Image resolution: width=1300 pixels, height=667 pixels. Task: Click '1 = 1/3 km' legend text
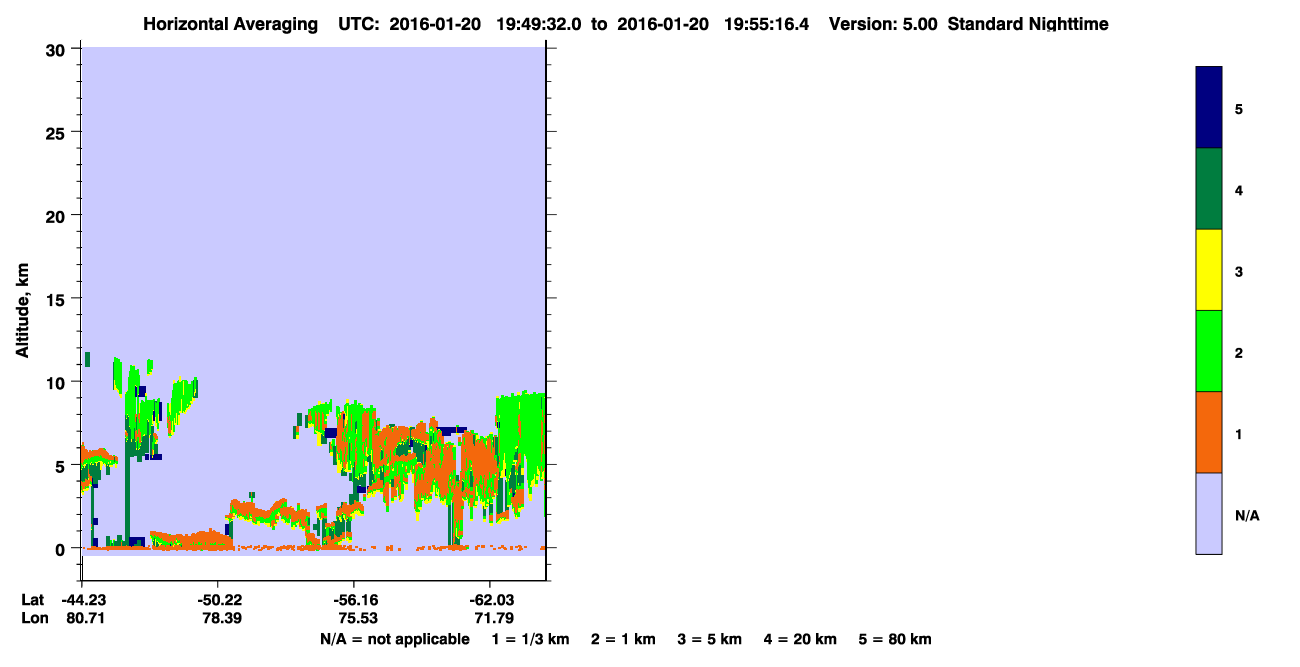tap(531, 639)
